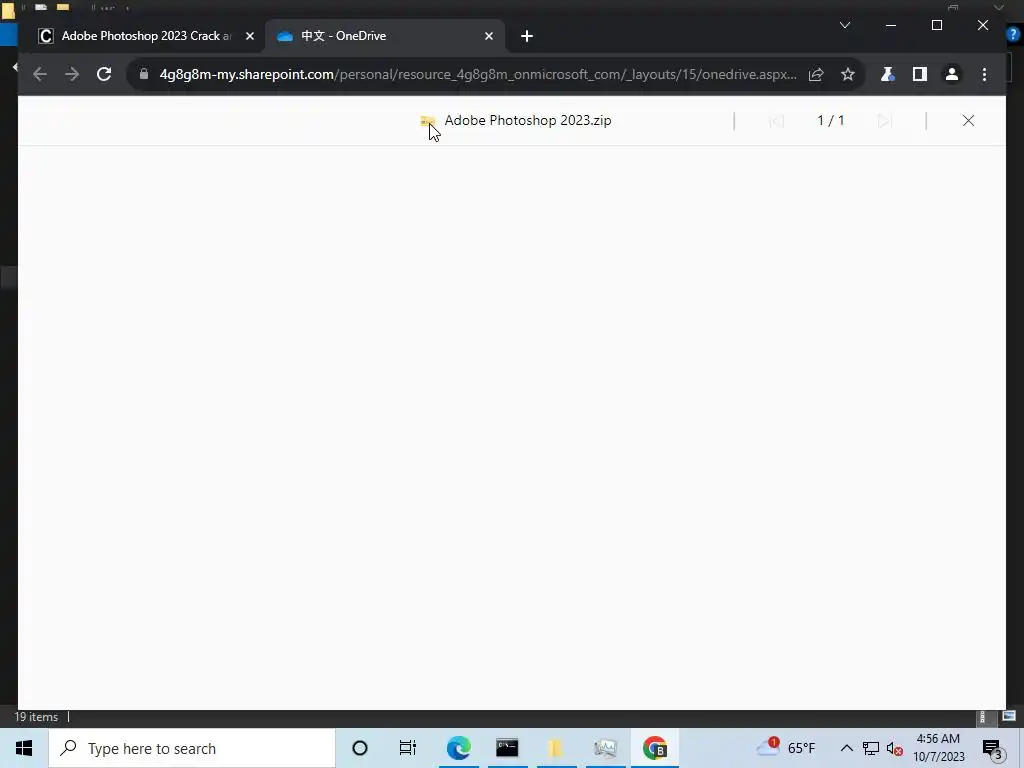1024x768 pixels.
Task: Click the 19 items status in Explorer
Action: 36,717
